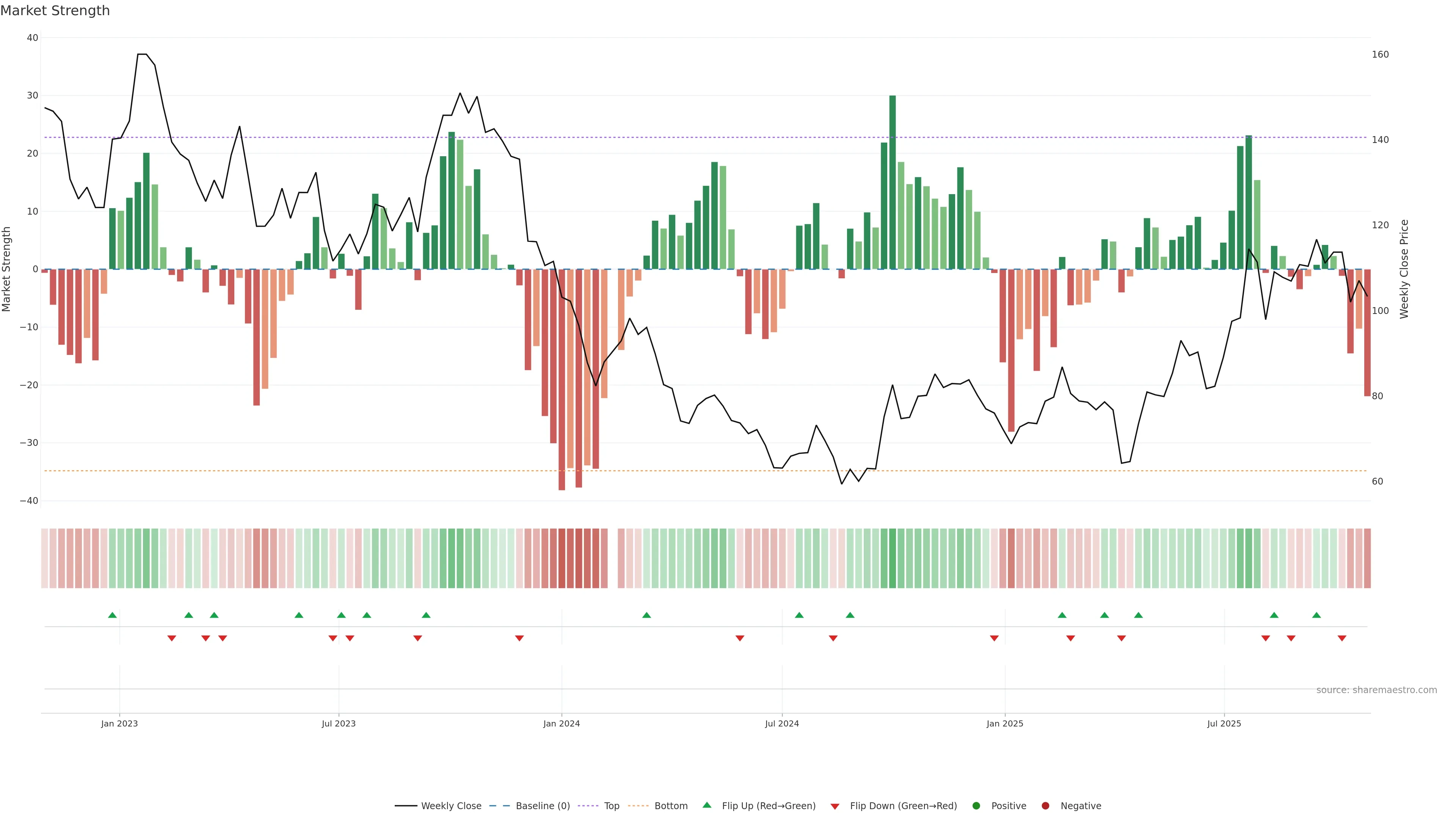Click the last red flip-down triangle marker
The image size is (1456, 819).
[x=1342, y=638]
